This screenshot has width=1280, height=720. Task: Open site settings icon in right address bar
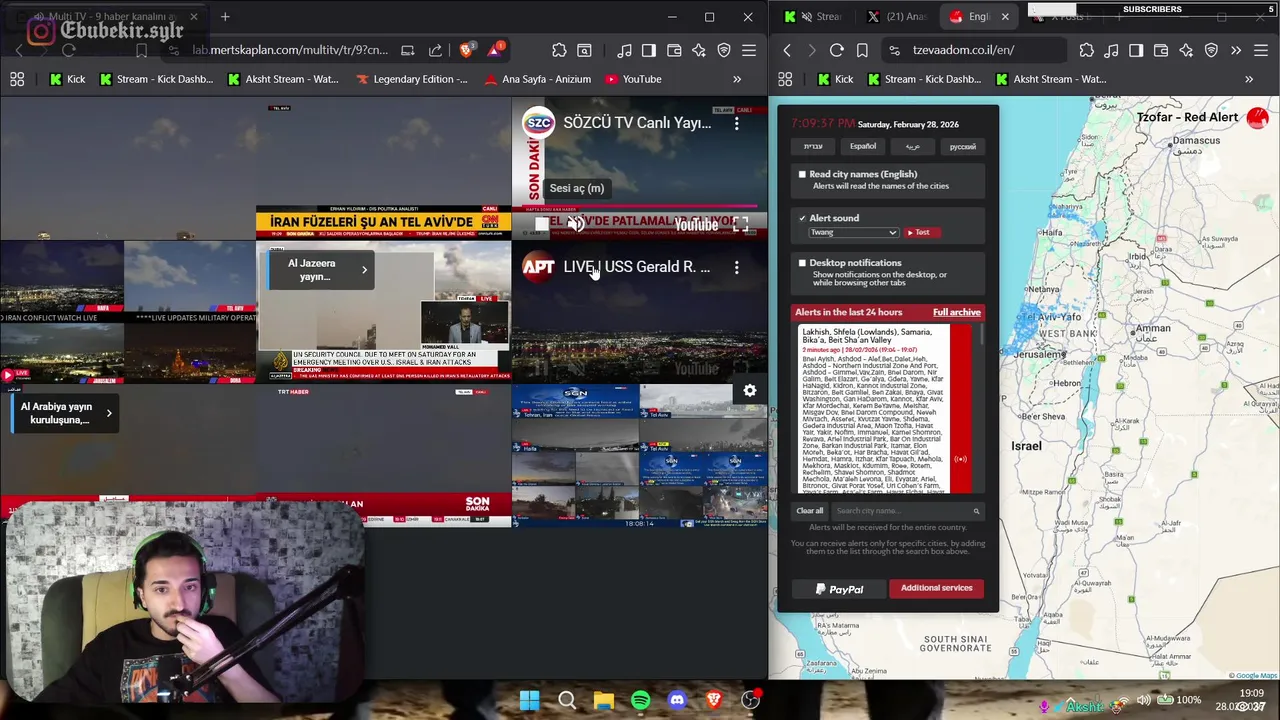(x=896, y=50)
